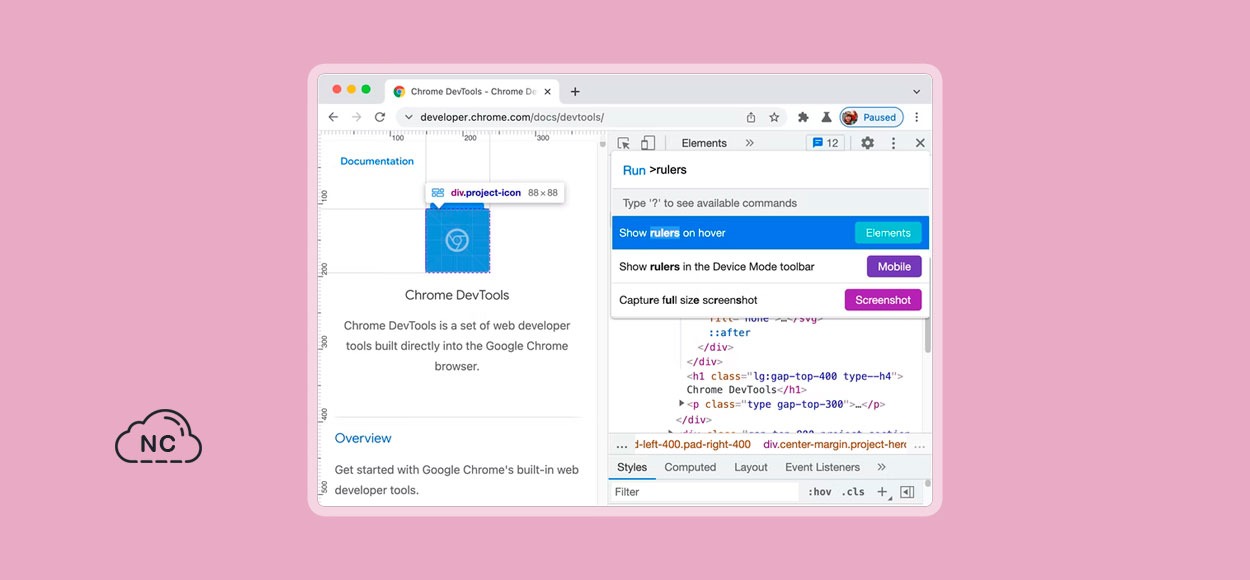Click the Elements badge

pos(888,233)
